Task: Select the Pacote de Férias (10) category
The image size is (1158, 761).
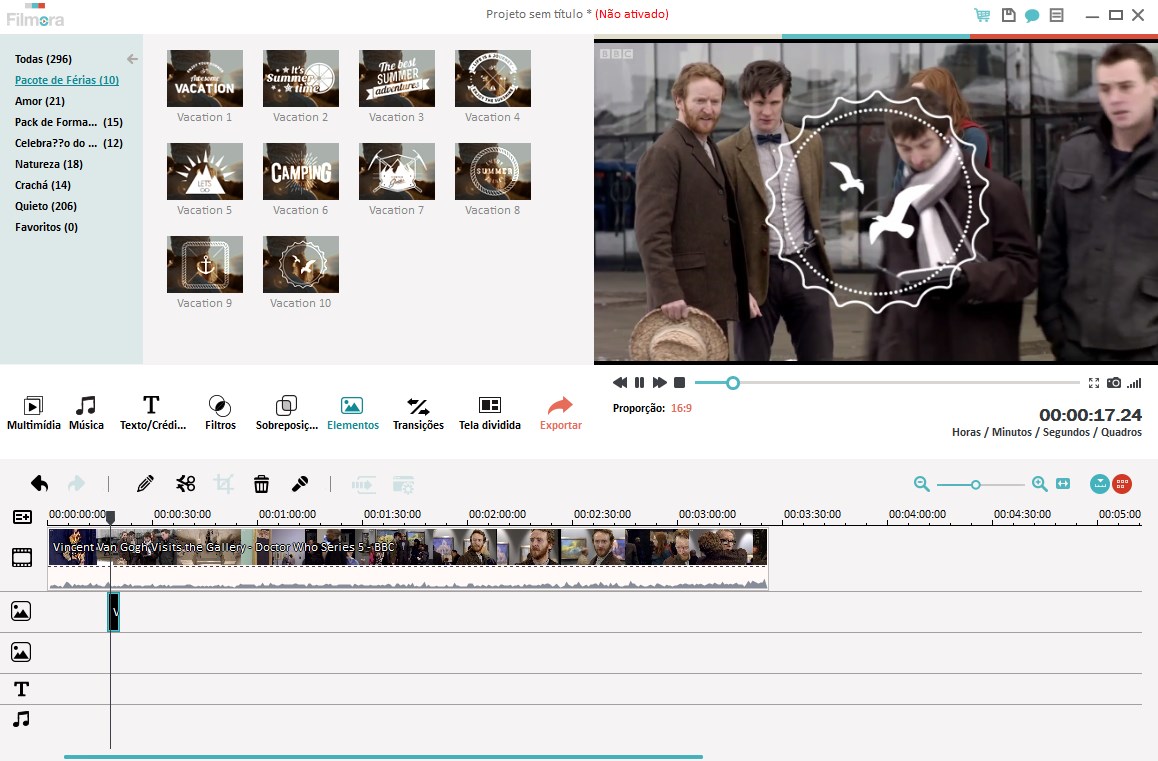Action: [67, 80]
